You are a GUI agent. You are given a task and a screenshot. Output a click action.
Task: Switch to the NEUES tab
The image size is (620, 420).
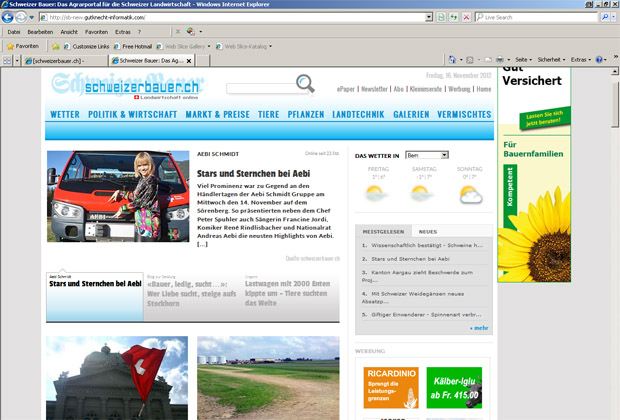(x=428, y=231)
